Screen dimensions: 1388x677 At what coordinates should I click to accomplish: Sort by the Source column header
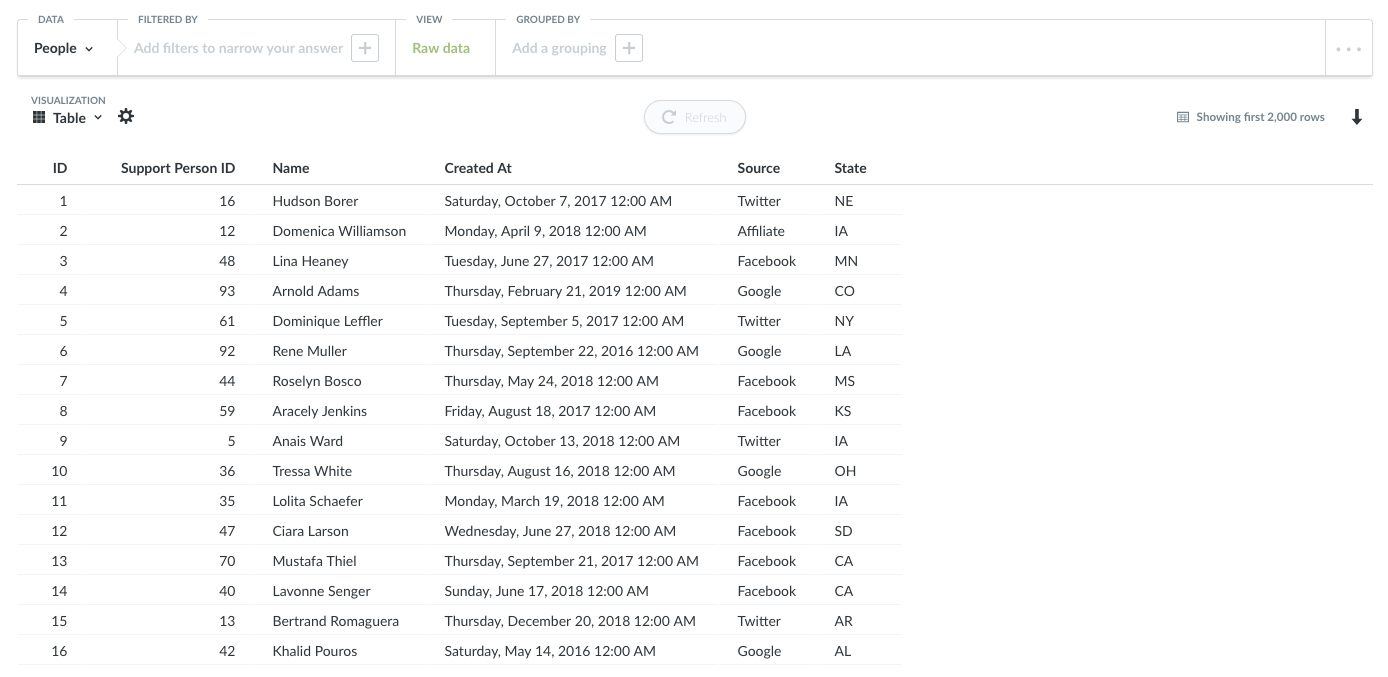click(x=759, y=168)
